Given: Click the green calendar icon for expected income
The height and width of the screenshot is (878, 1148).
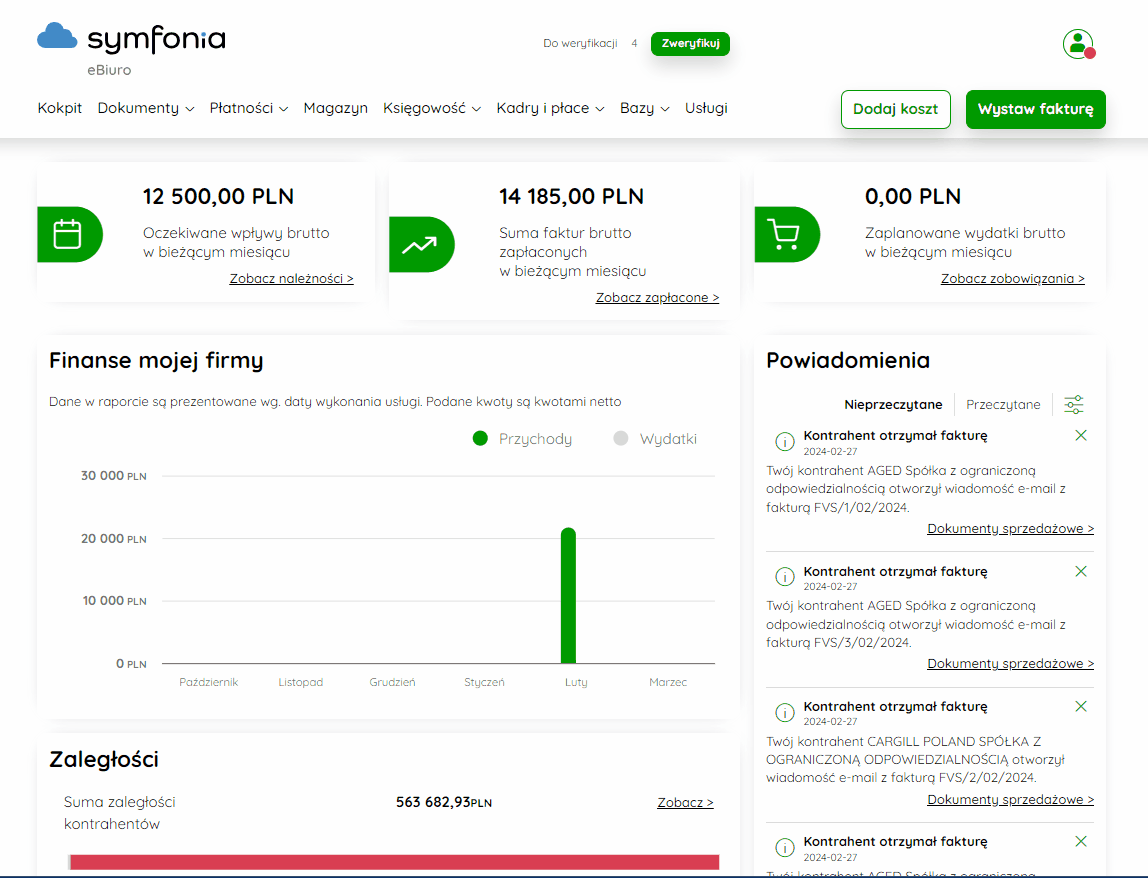Looking at the screenshot, I should pyautogui.click(x=70, y=234).
